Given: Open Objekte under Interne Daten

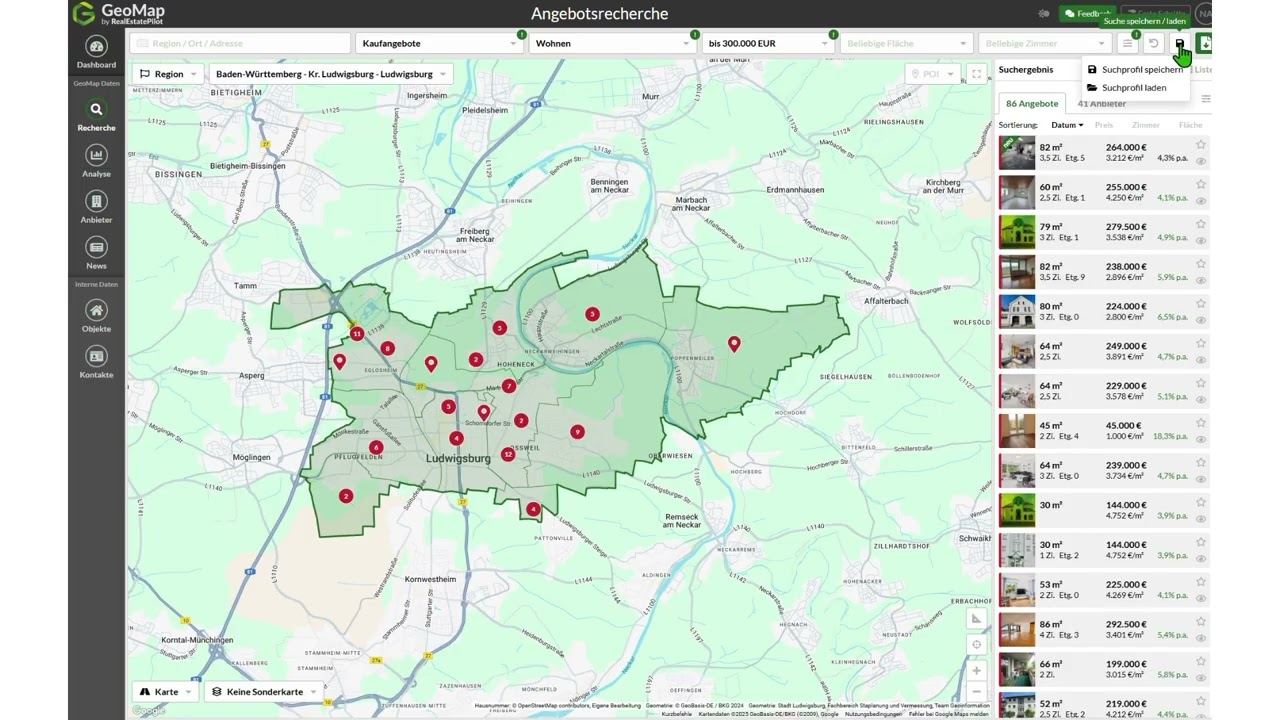Looking at the screenshot, I should (x=96, y=316).
